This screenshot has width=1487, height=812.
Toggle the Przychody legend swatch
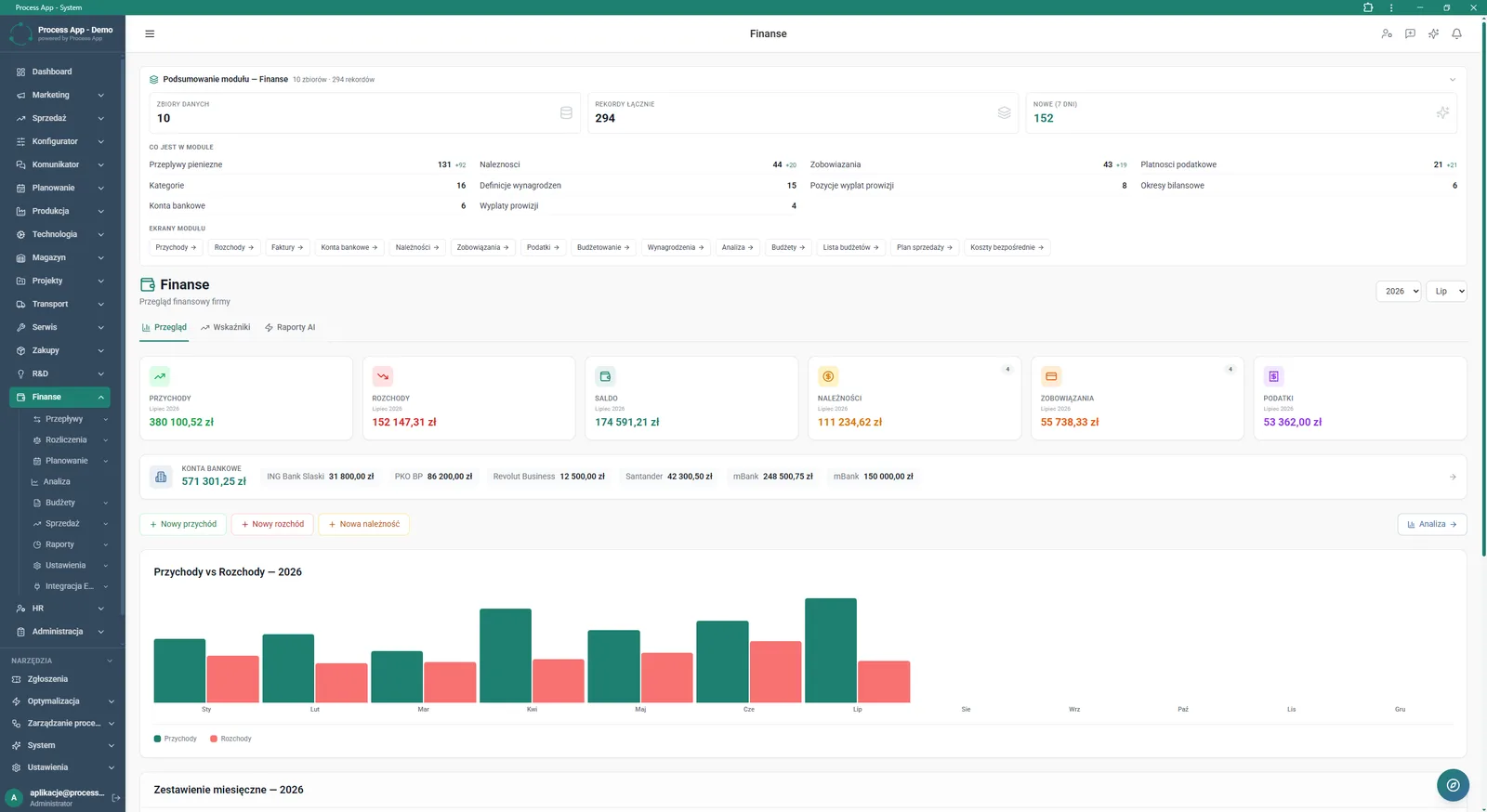click(x=158, y=739)
